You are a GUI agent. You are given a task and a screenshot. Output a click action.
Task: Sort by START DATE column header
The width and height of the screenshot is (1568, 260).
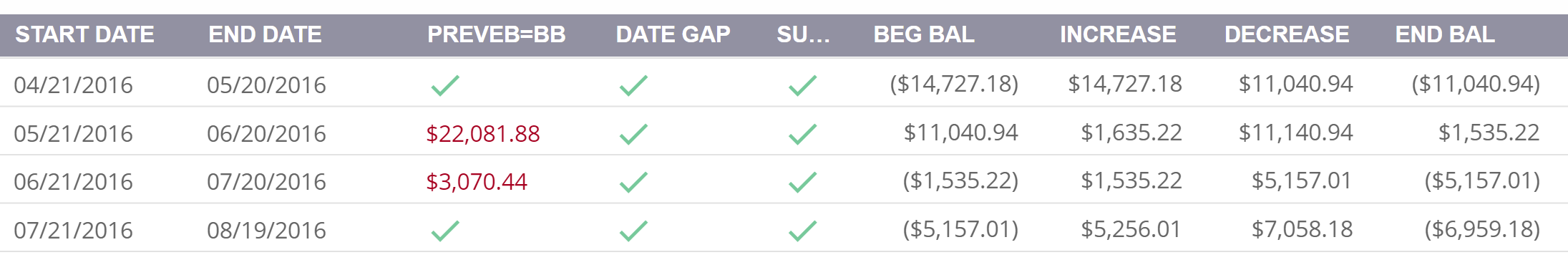(84, 34)
